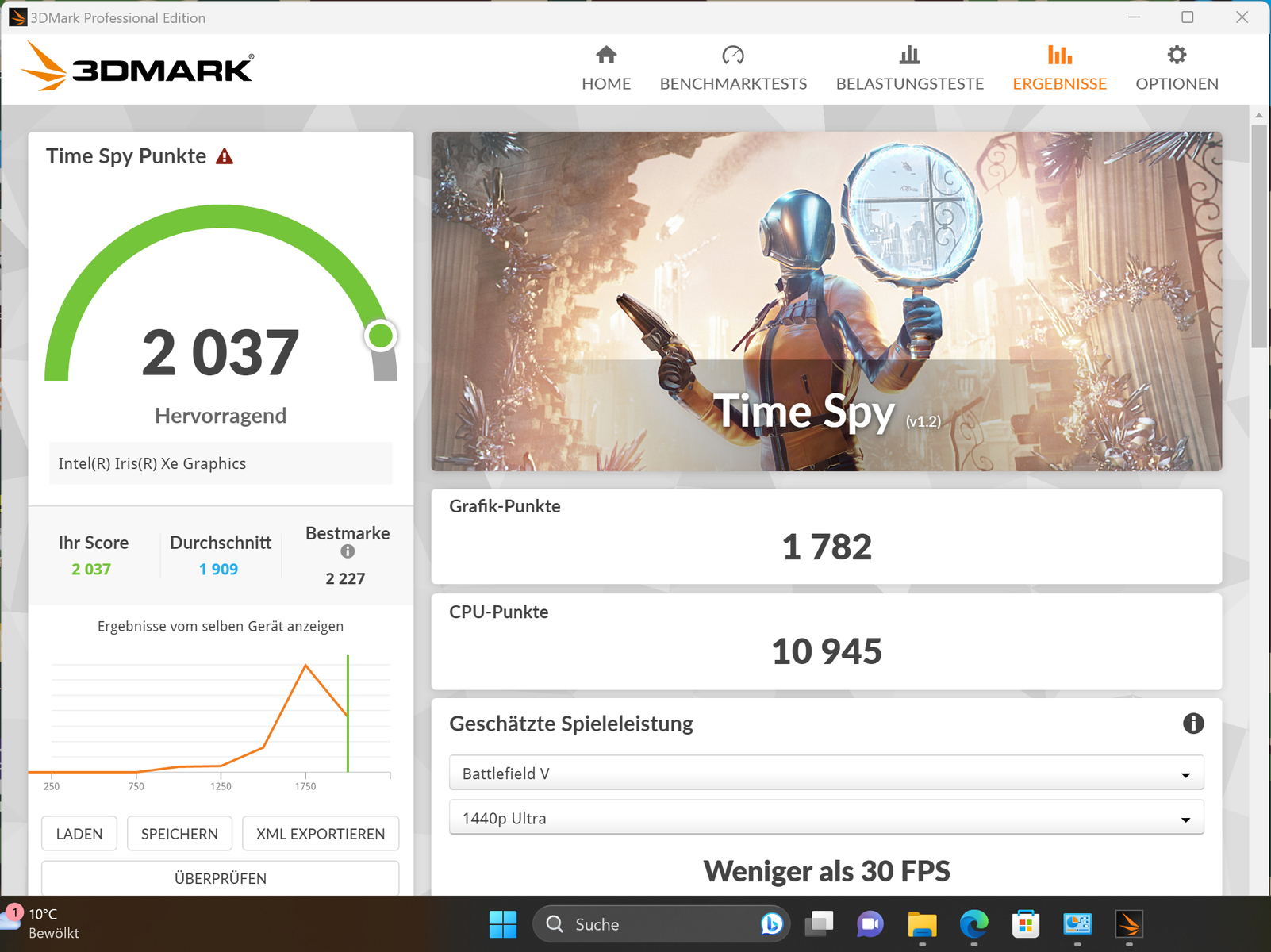1271x952 pixels.
Task: Switch to BENCHMARKTESTS tab
Action: [x=733, y=69]
